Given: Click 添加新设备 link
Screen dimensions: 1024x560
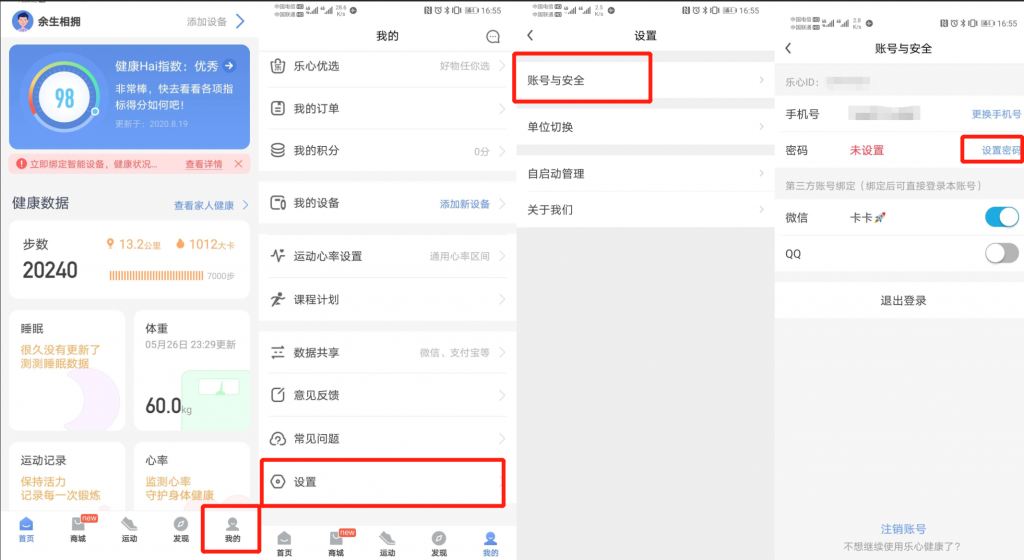Looking at the screenshot, I should click(464, 204).
